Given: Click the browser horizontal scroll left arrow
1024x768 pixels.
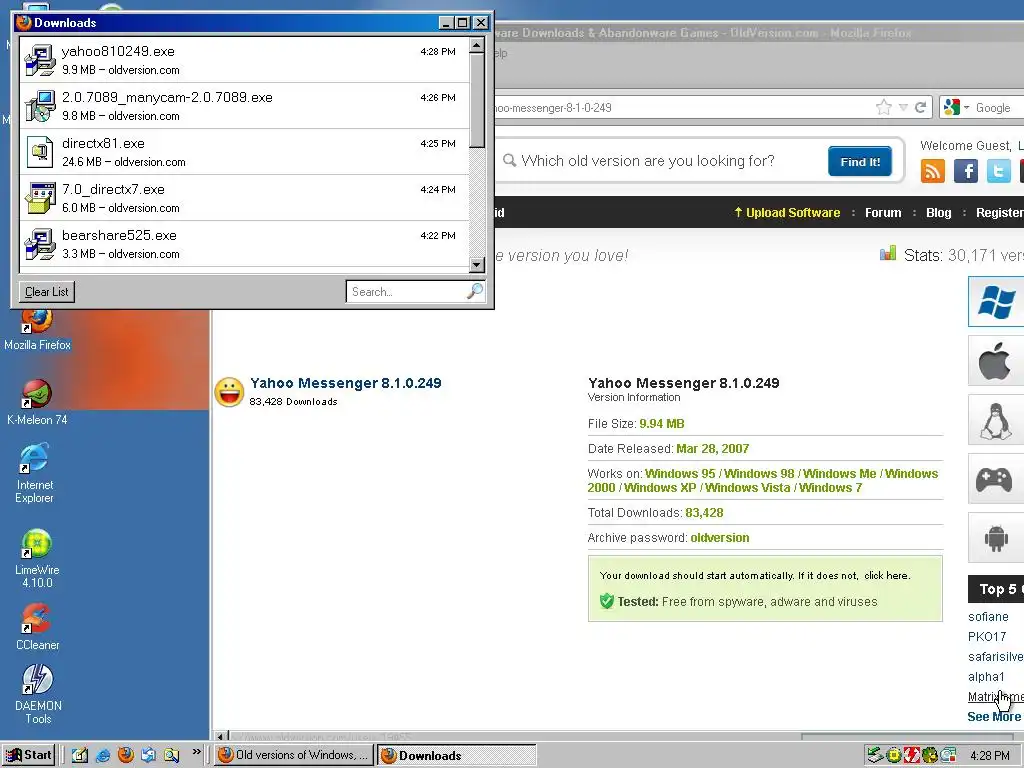Looking at the screenshot, I should 221,737.
